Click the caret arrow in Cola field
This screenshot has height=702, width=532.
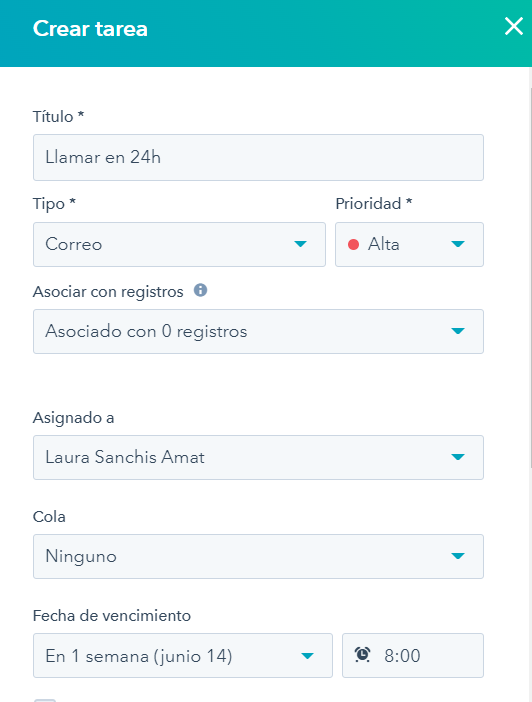[458, 556]
